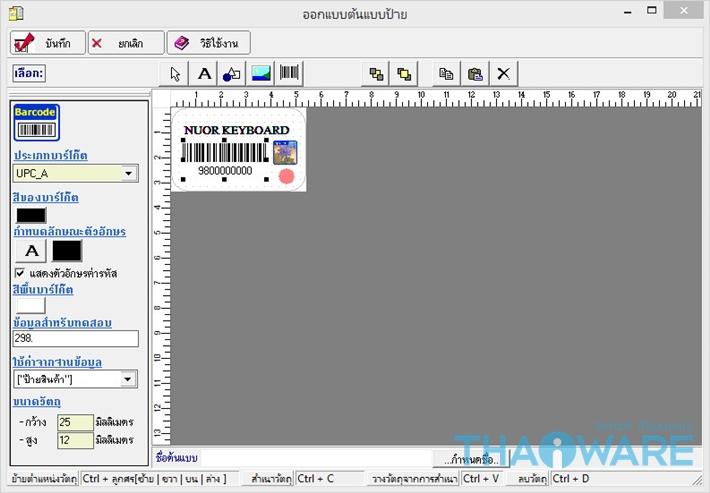Open the วิธีใช้งาน help button
710x493 pixels.
click(208, 43)
